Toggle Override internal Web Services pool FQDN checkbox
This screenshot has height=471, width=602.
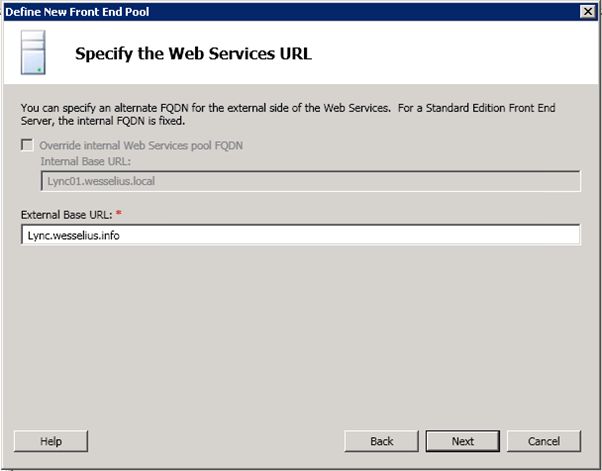pos(26,145)
